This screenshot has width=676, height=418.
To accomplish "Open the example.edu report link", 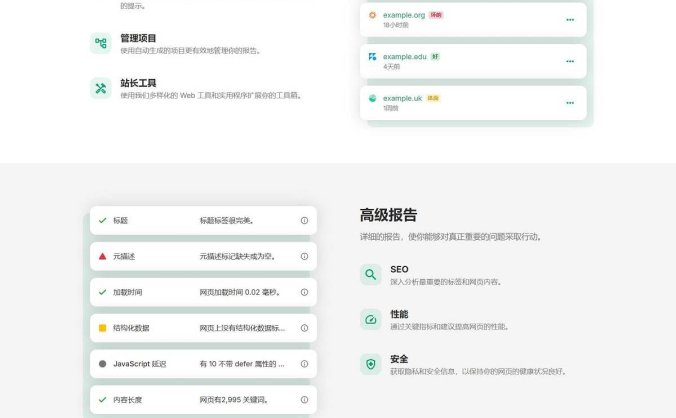I will (x=404, y=56).
